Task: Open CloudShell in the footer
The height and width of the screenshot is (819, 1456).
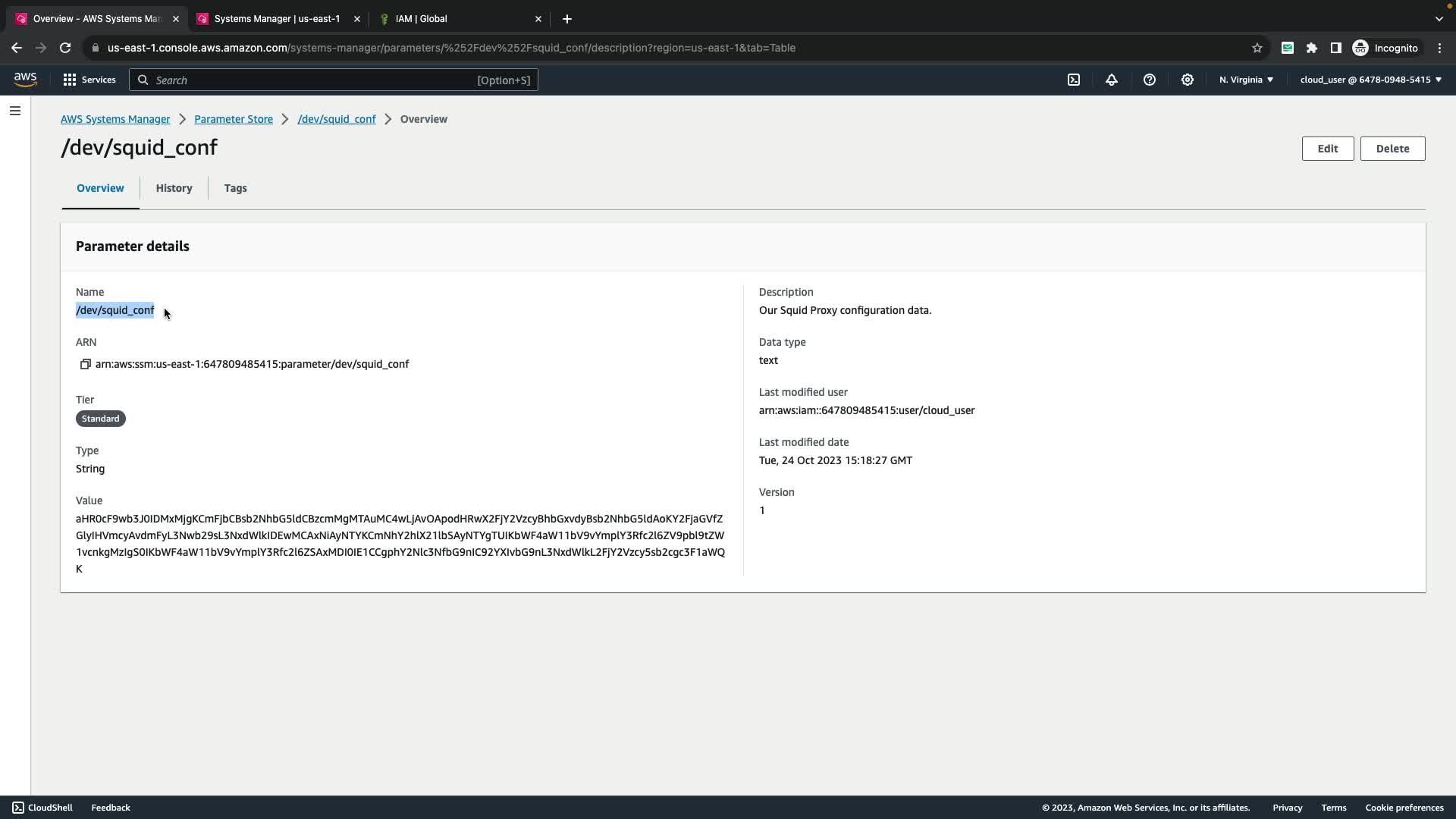Action: [x=42, y=808]
